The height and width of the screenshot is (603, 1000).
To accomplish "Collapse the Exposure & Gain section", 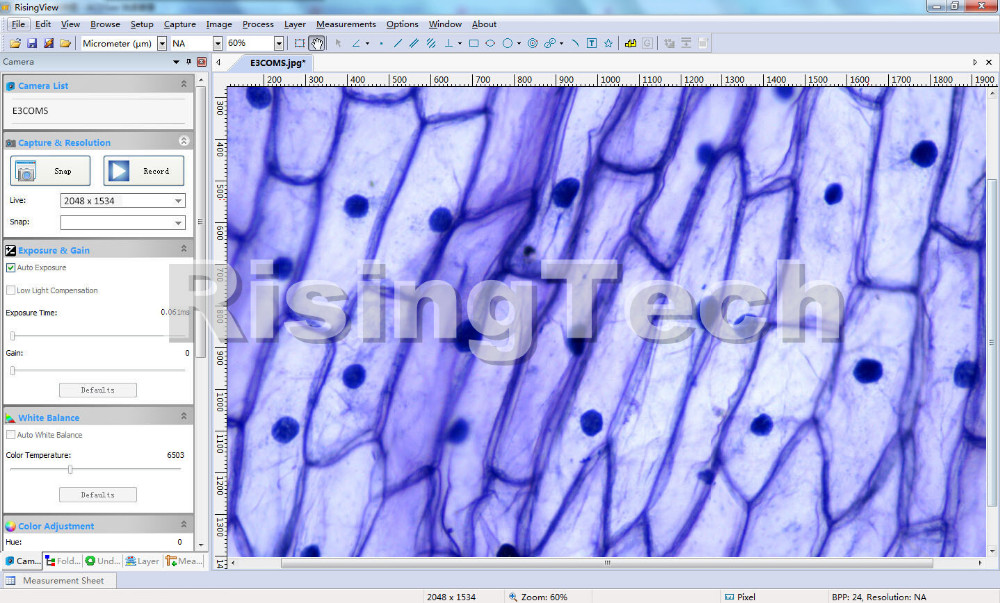I will click(x=183, y=249).
